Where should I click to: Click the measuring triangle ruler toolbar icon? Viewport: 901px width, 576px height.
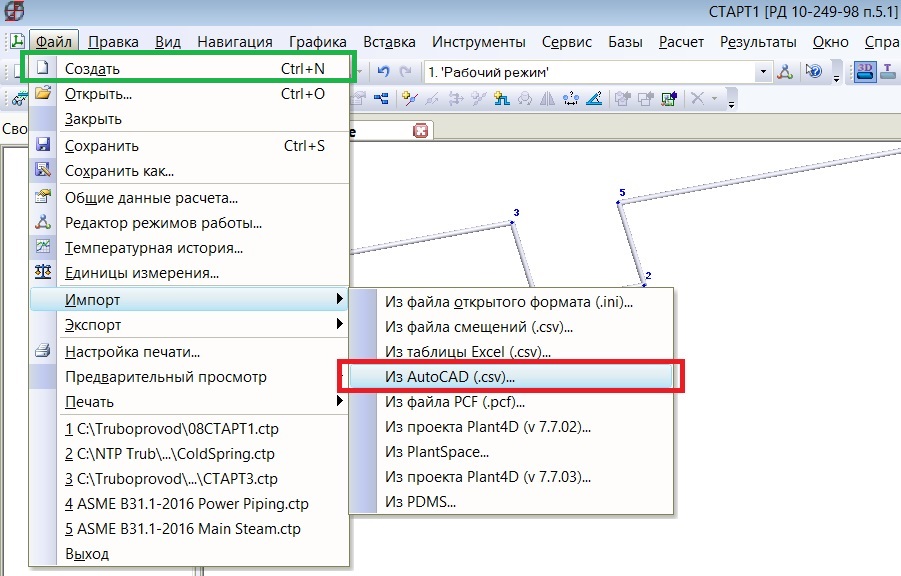pos(593,98)
